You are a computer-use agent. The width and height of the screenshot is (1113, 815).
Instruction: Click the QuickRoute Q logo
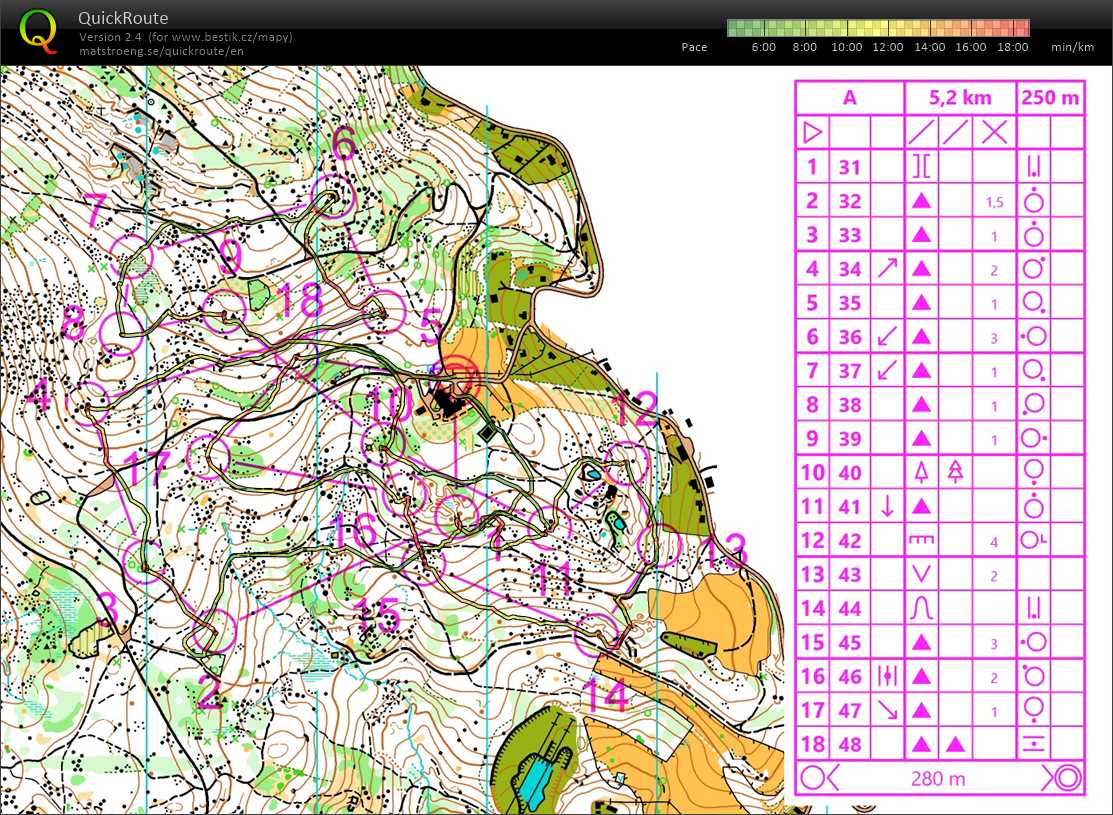coord(39,30)
